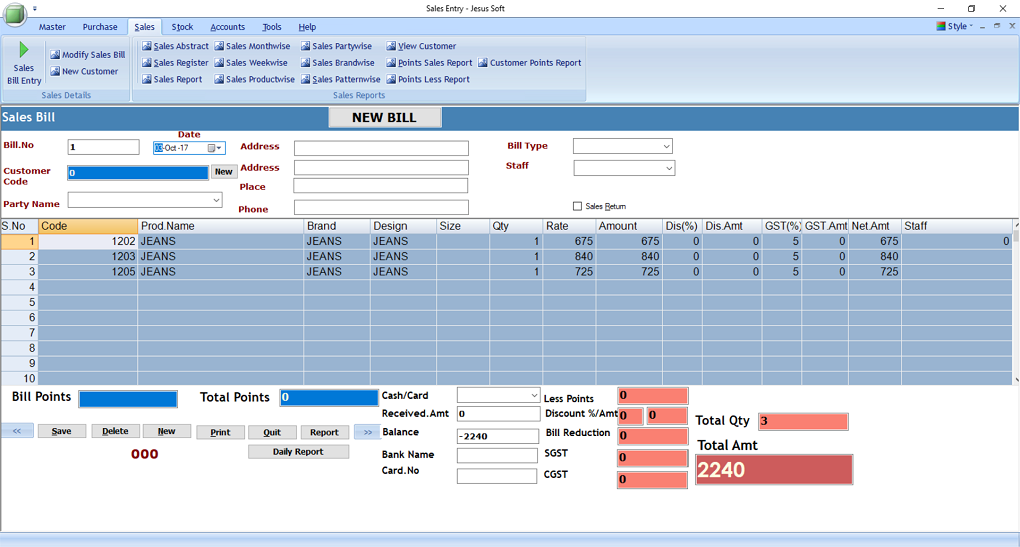Enable the Sales Return checkbox
Image resolution: width=1020 pixels, height=547 pixels.
[x=578, y=206]
